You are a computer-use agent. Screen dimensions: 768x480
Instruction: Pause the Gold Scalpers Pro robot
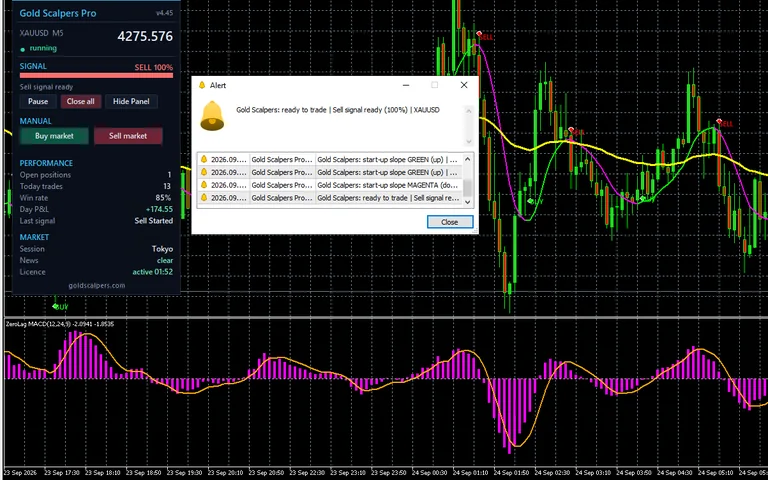(38, 101)
